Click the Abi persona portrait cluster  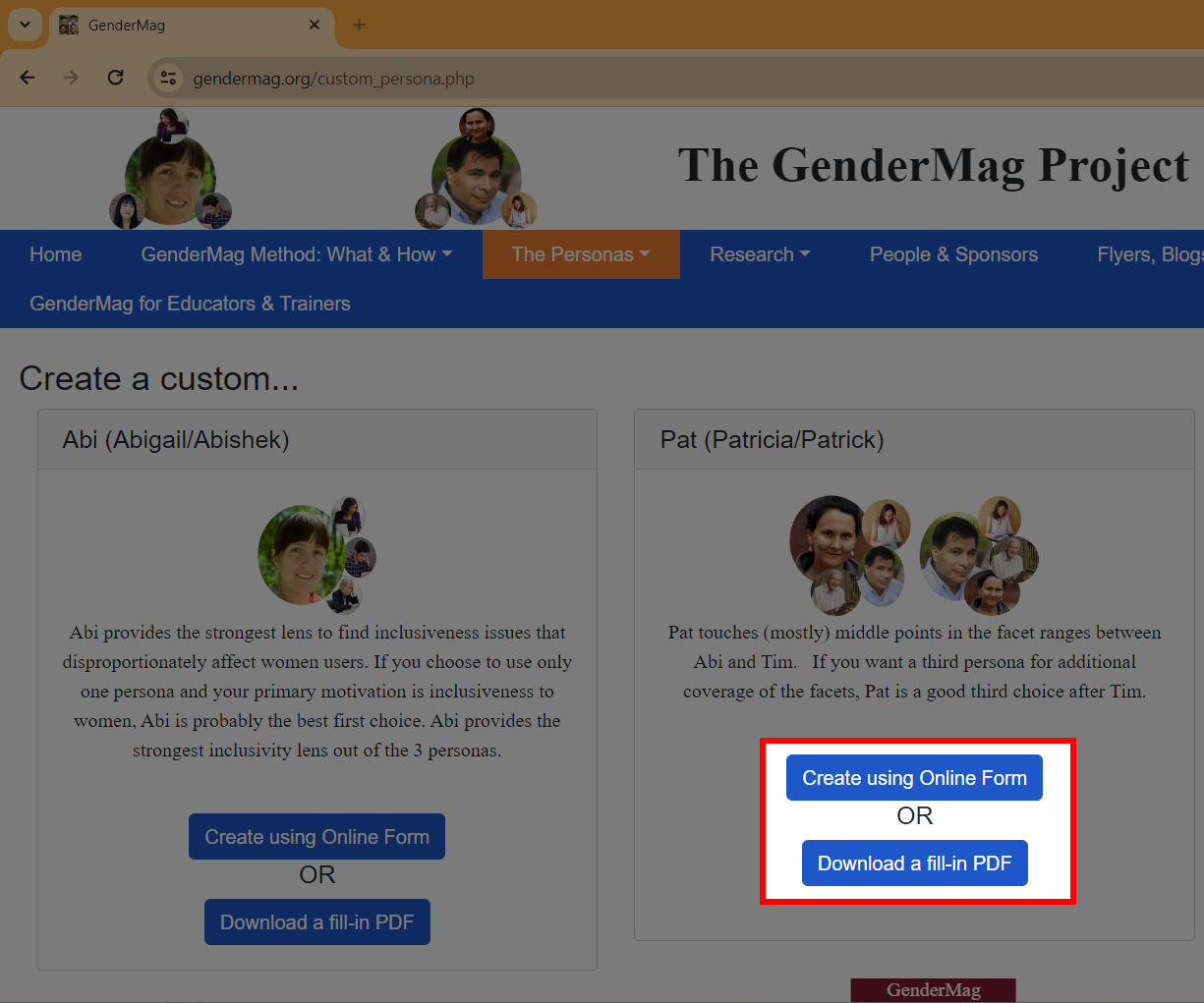pyautogui.click(x=316, y=555)
